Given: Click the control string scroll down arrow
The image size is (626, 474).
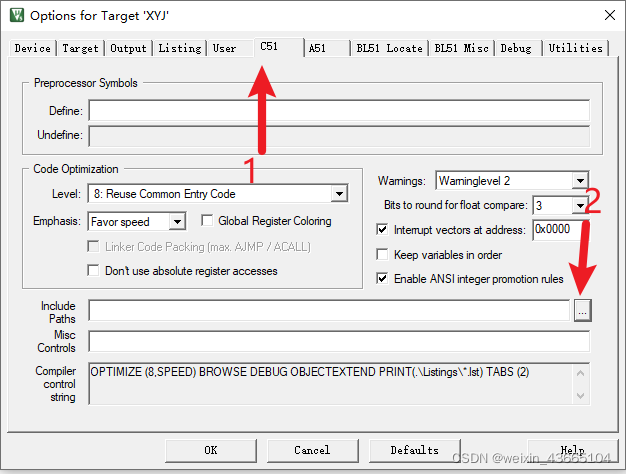Looking at the screenshot, I should coord(580,396).
